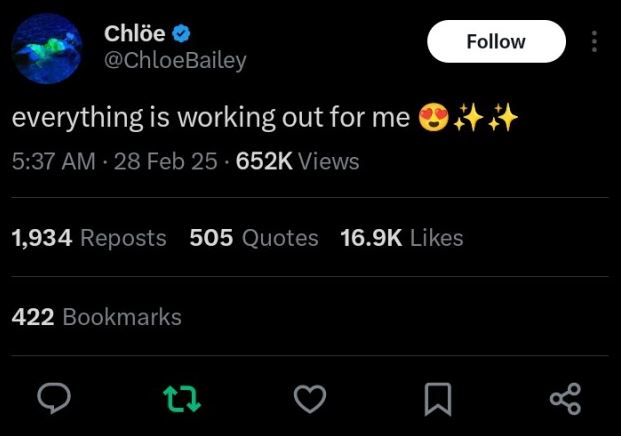
Task: Click the 5:37 AM timestamp
Action: pyautogui.click(x=54, y=161)
